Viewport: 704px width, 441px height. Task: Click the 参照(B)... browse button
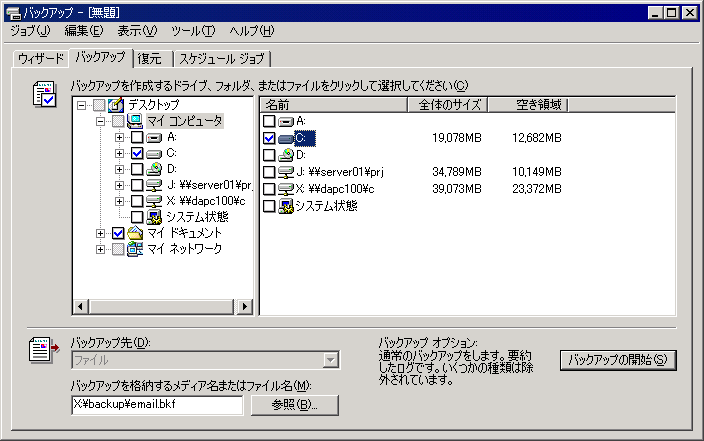tap(295, 405)
